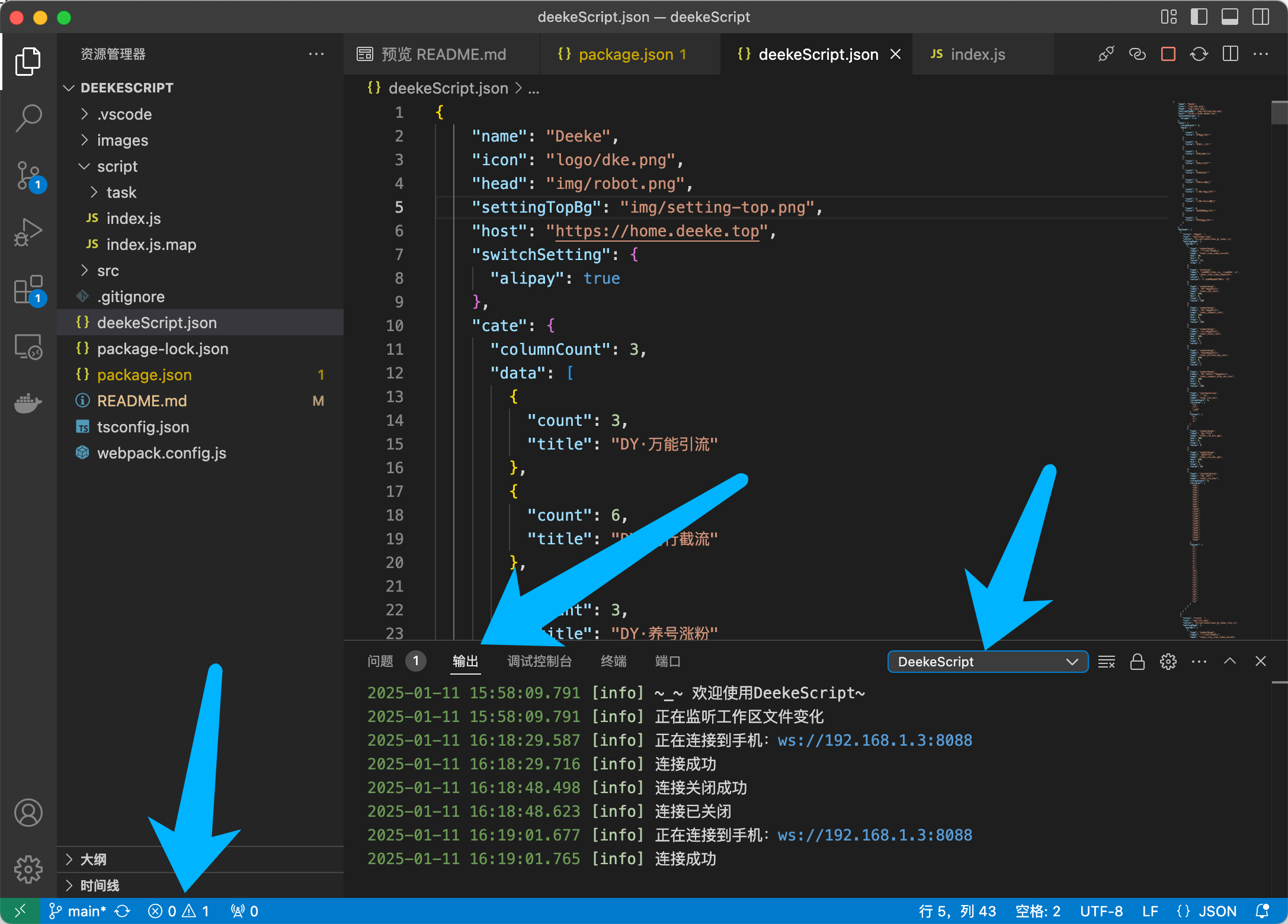Open the Source Control view
Screen dimensions: 1288x924
coord(28,175)
